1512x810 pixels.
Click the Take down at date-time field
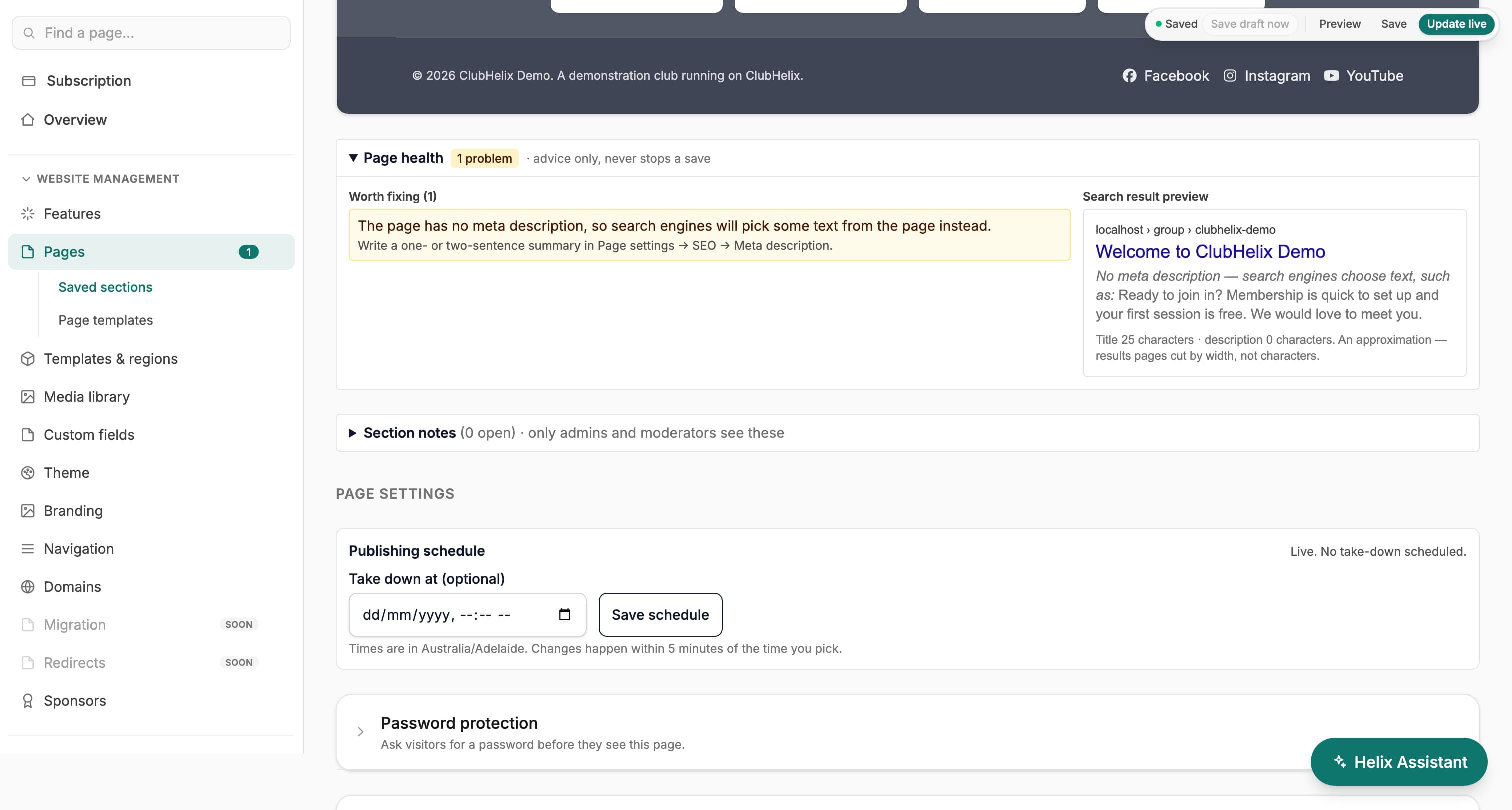(467, 614)
